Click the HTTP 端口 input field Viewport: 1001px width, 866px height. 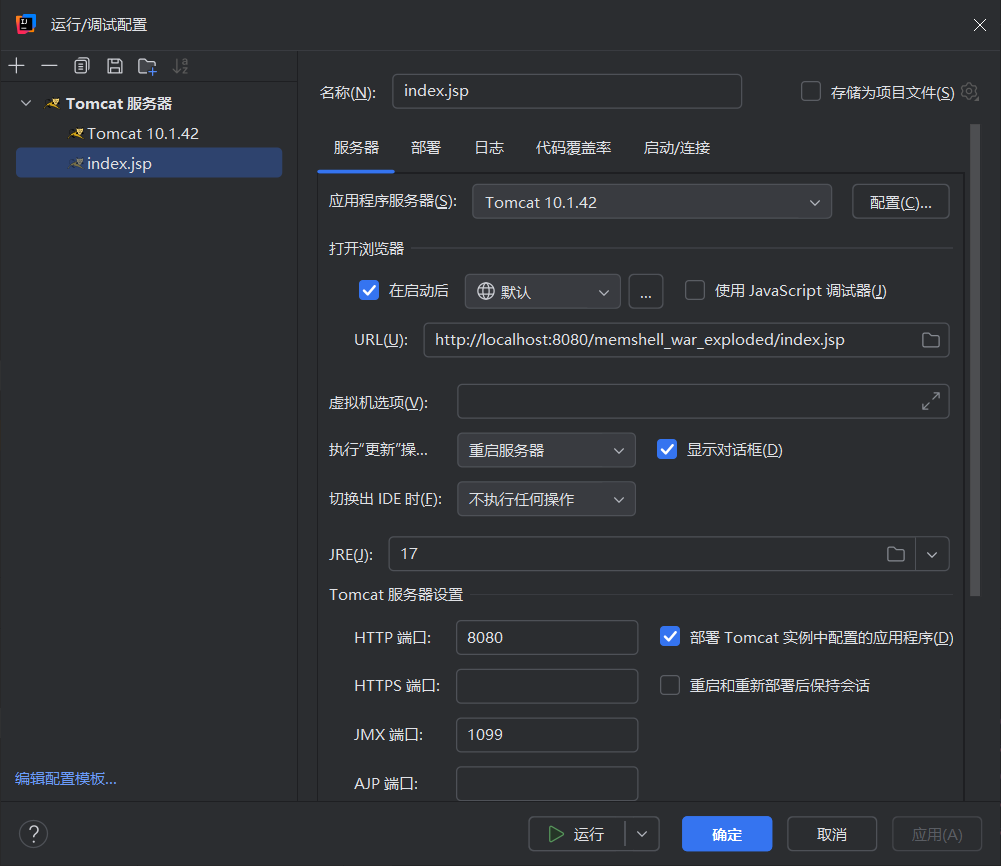click(x=546, y=637)
